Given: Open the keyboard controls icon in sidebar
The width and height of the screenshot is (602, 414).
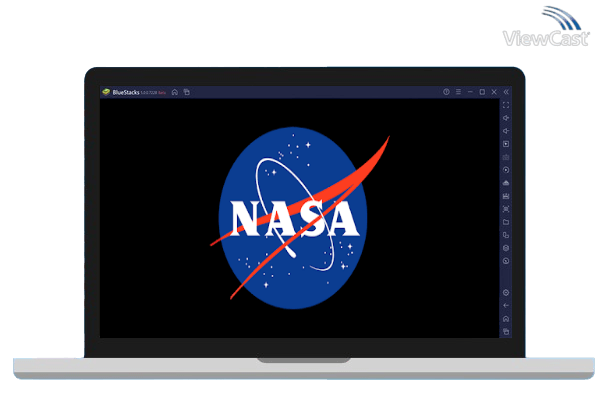Looking at the screenshot, I should 506,157.
